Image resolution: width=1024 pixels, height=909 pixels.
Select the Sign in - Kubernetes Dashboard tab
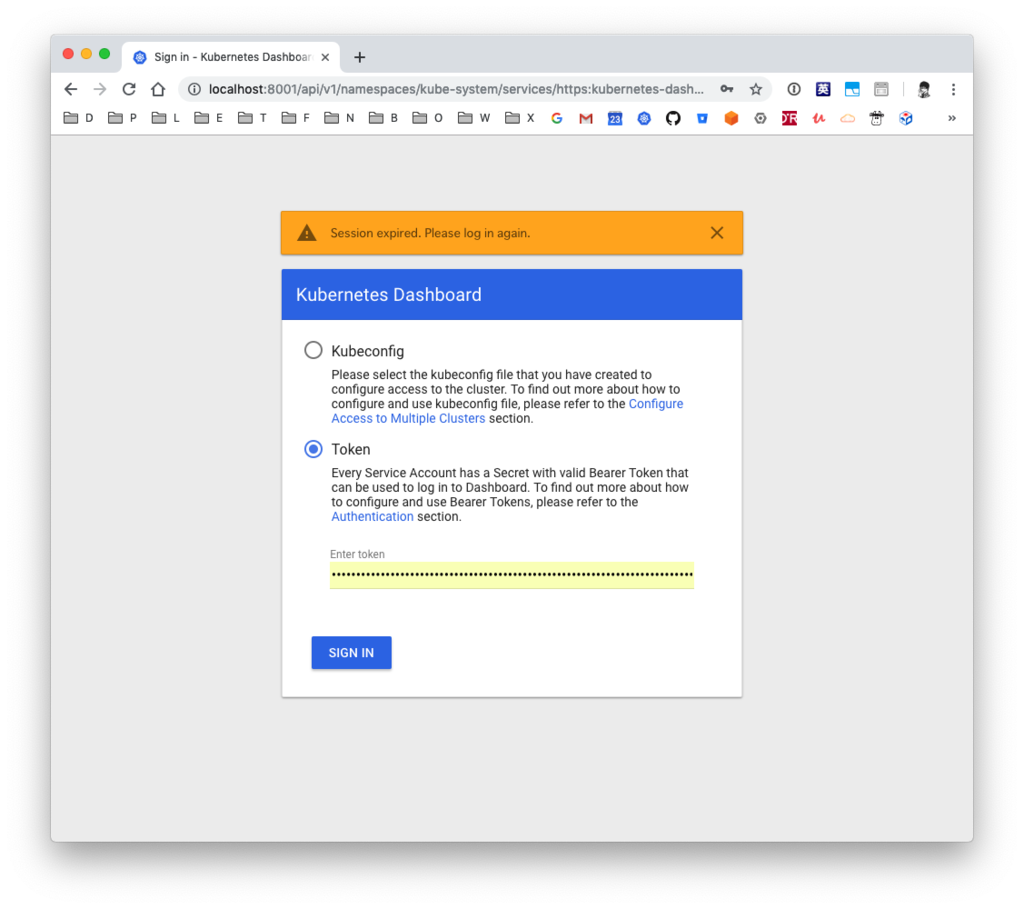coord(231,57)
